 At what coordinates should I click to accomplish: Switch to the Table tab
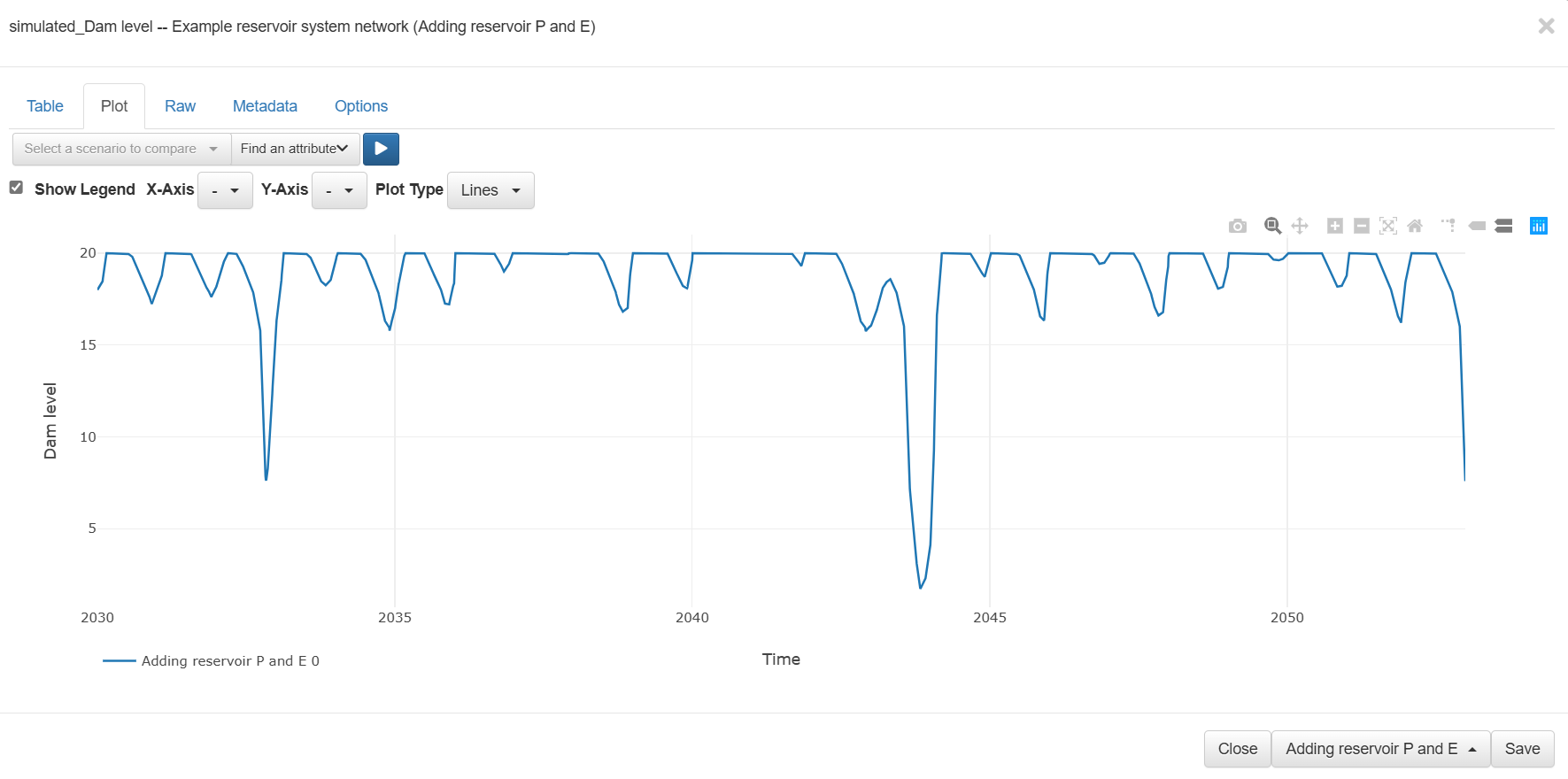point(45,106)
